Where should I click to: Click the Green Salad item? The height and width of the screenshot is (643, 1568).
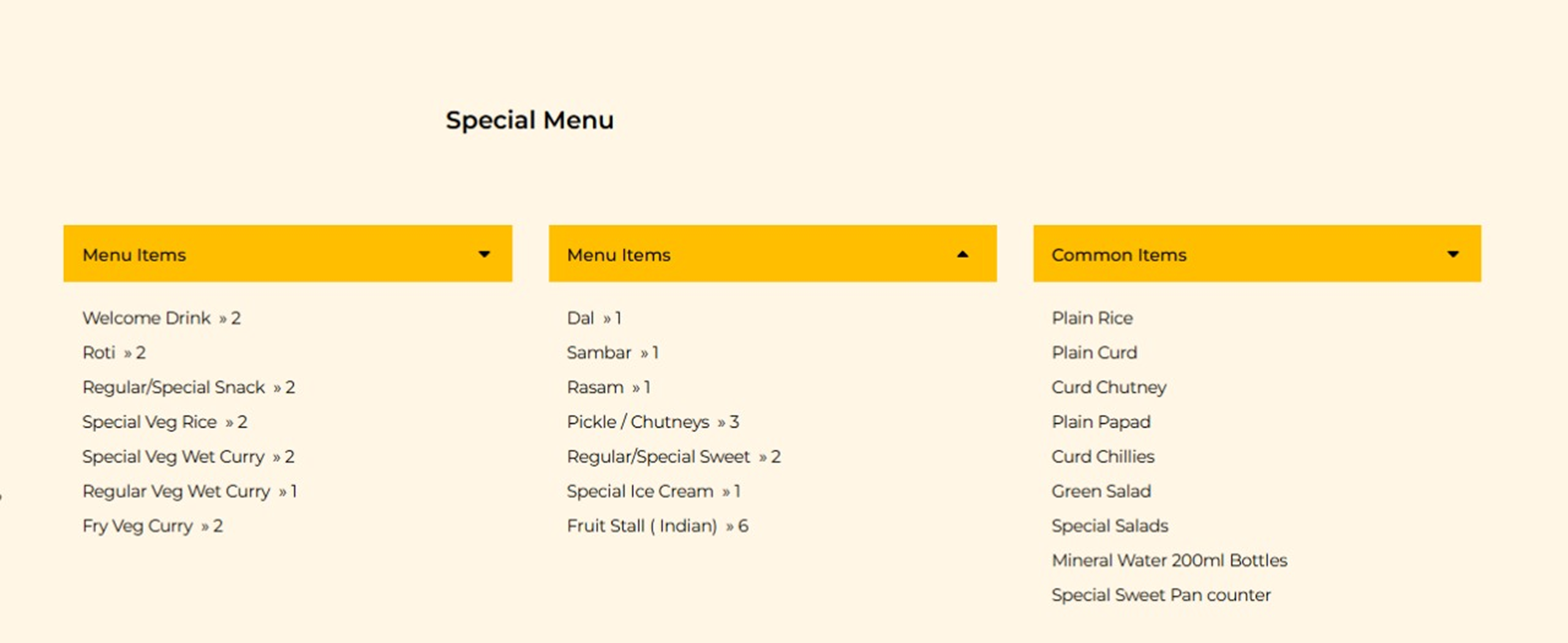(x=1101, y=491)
